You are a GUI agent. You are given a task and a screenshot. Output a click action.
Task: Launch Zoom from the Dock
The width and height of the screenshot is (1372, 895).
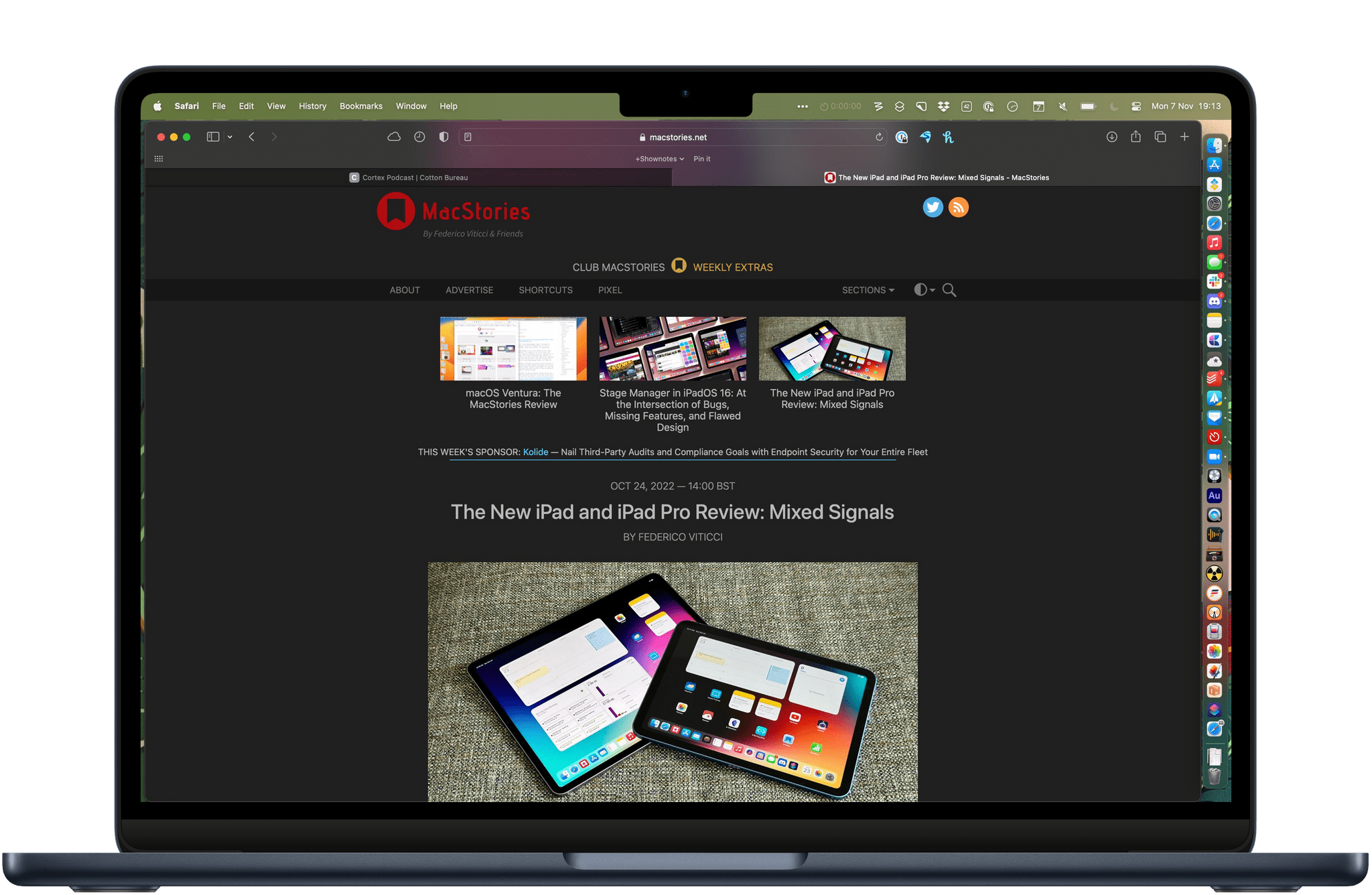[1214, 457]
